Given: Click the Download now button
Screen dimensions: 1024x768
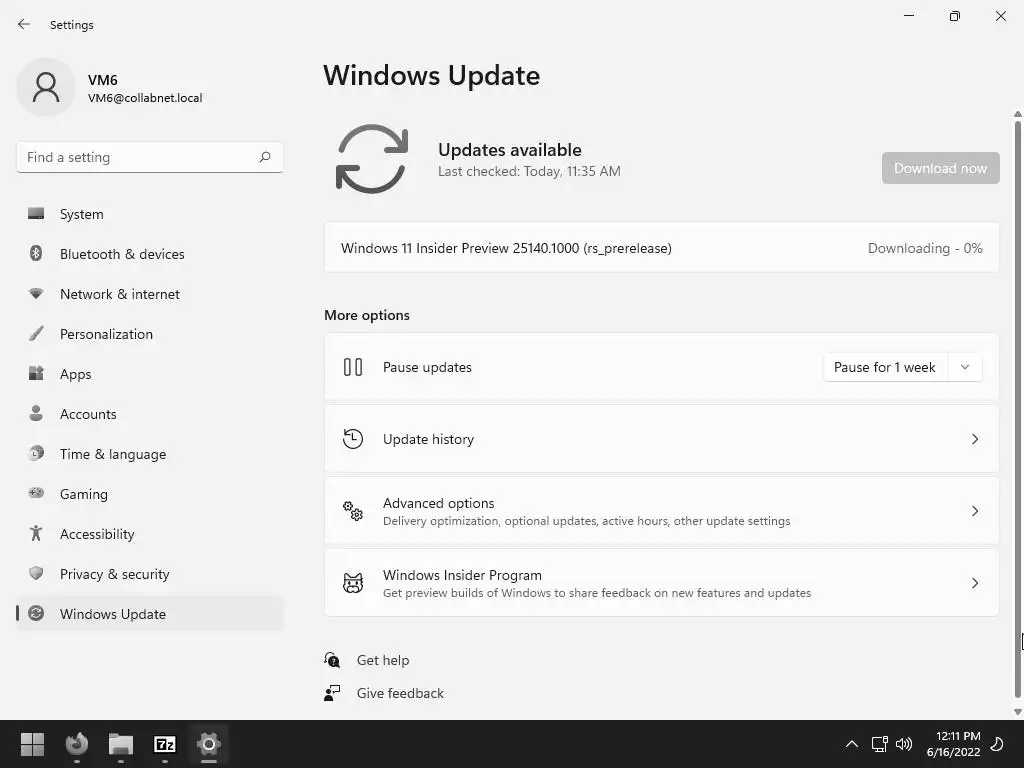Looking at the screenshot, I should (940, 168).
